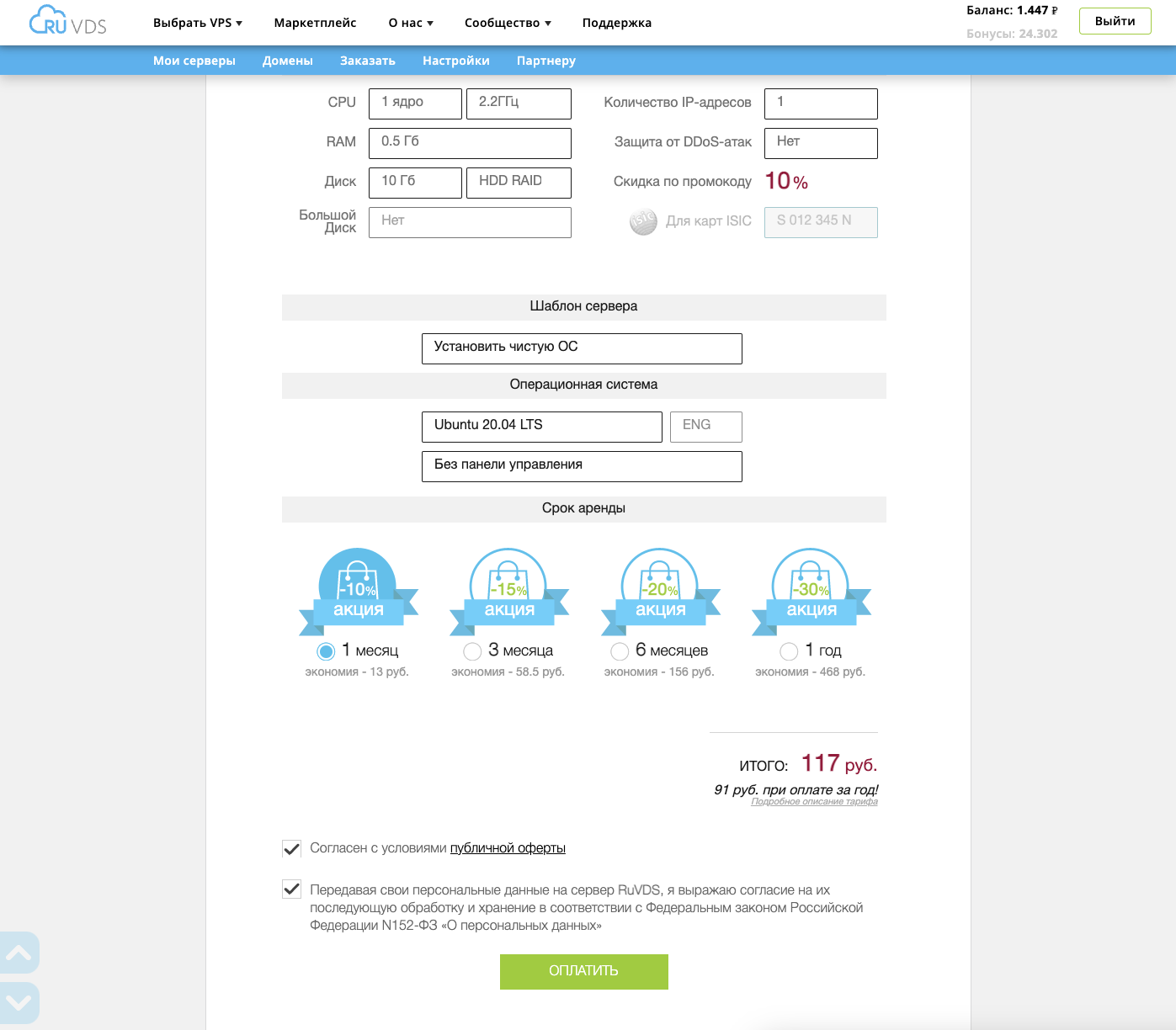Screen dimensions: 1176x1030
Task: Click the ISIC card badge icon
Action: coord(643,221)
